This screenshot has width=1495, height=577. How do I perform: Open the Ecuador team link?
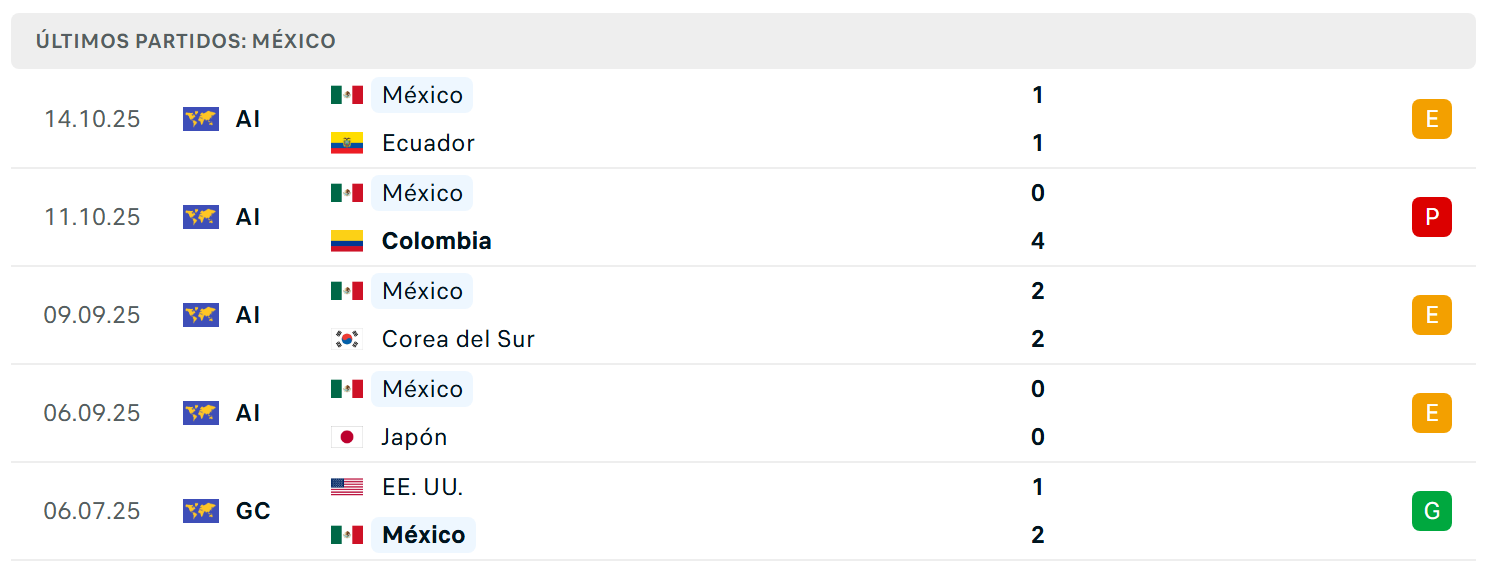pos(428,143)
